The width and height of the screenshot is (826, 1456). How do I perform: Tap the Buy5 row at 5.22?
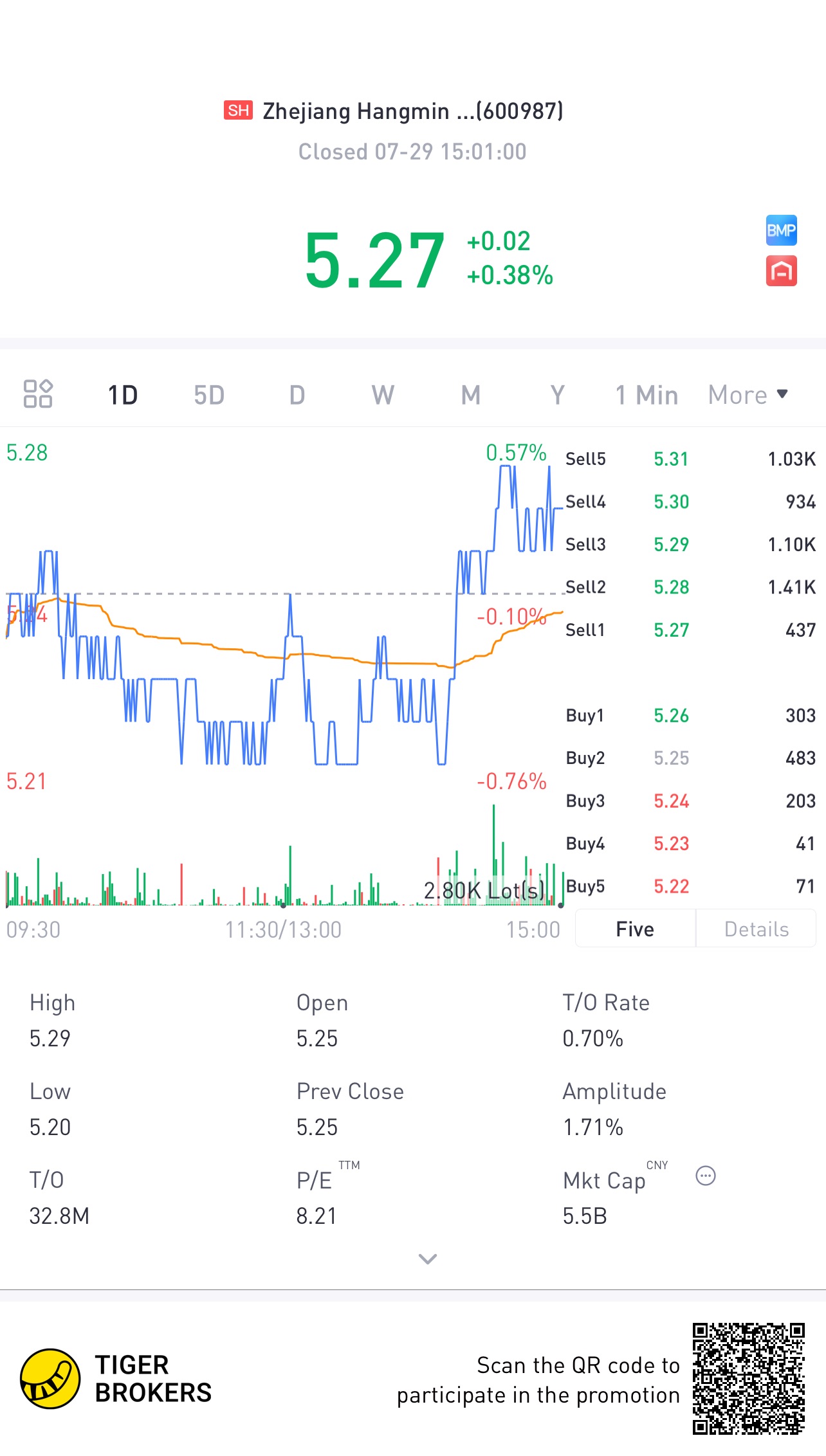pyautogui.click(x=690, y=886)
